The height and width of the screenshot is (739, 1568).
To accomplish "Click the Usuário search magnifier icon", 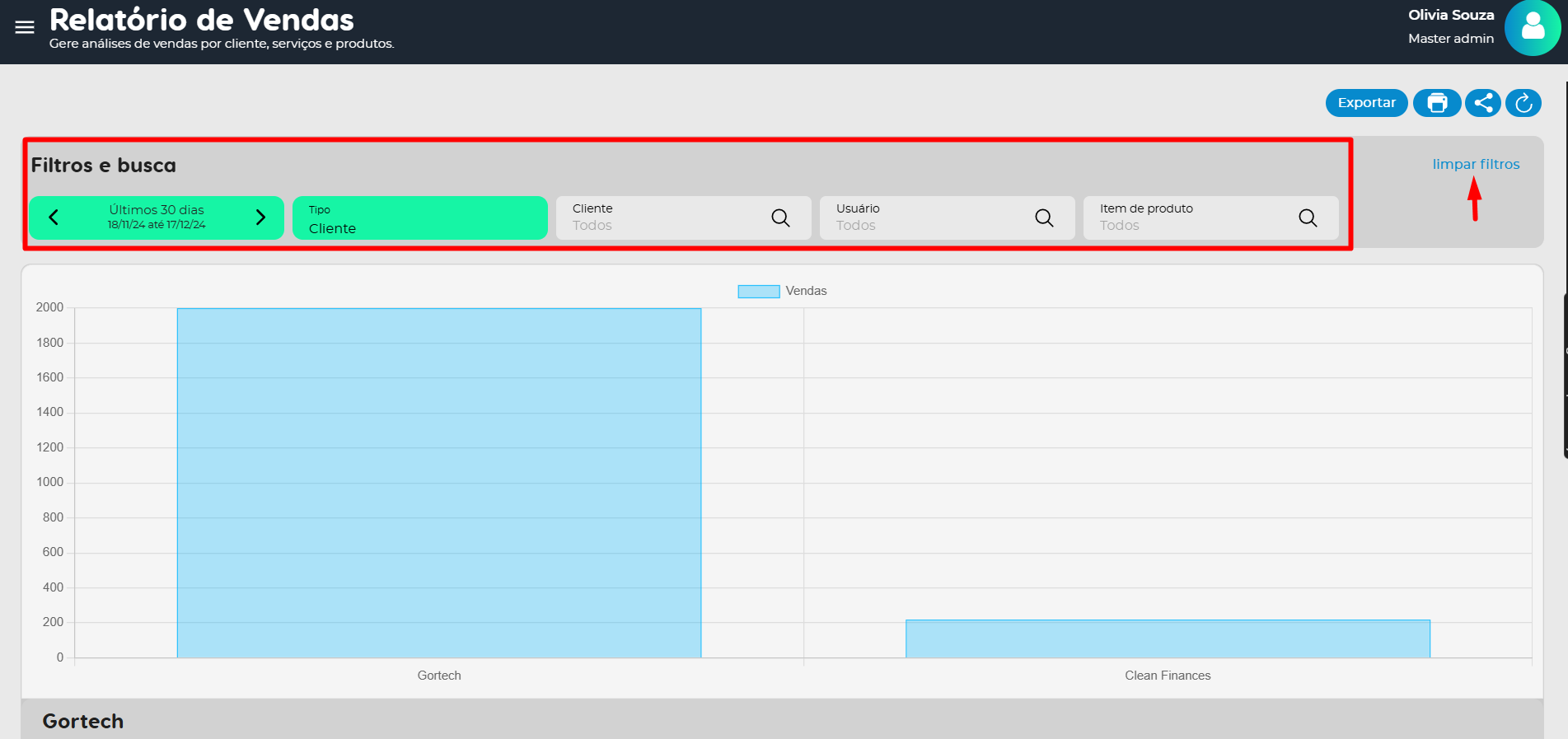I will coord(1044,217).
